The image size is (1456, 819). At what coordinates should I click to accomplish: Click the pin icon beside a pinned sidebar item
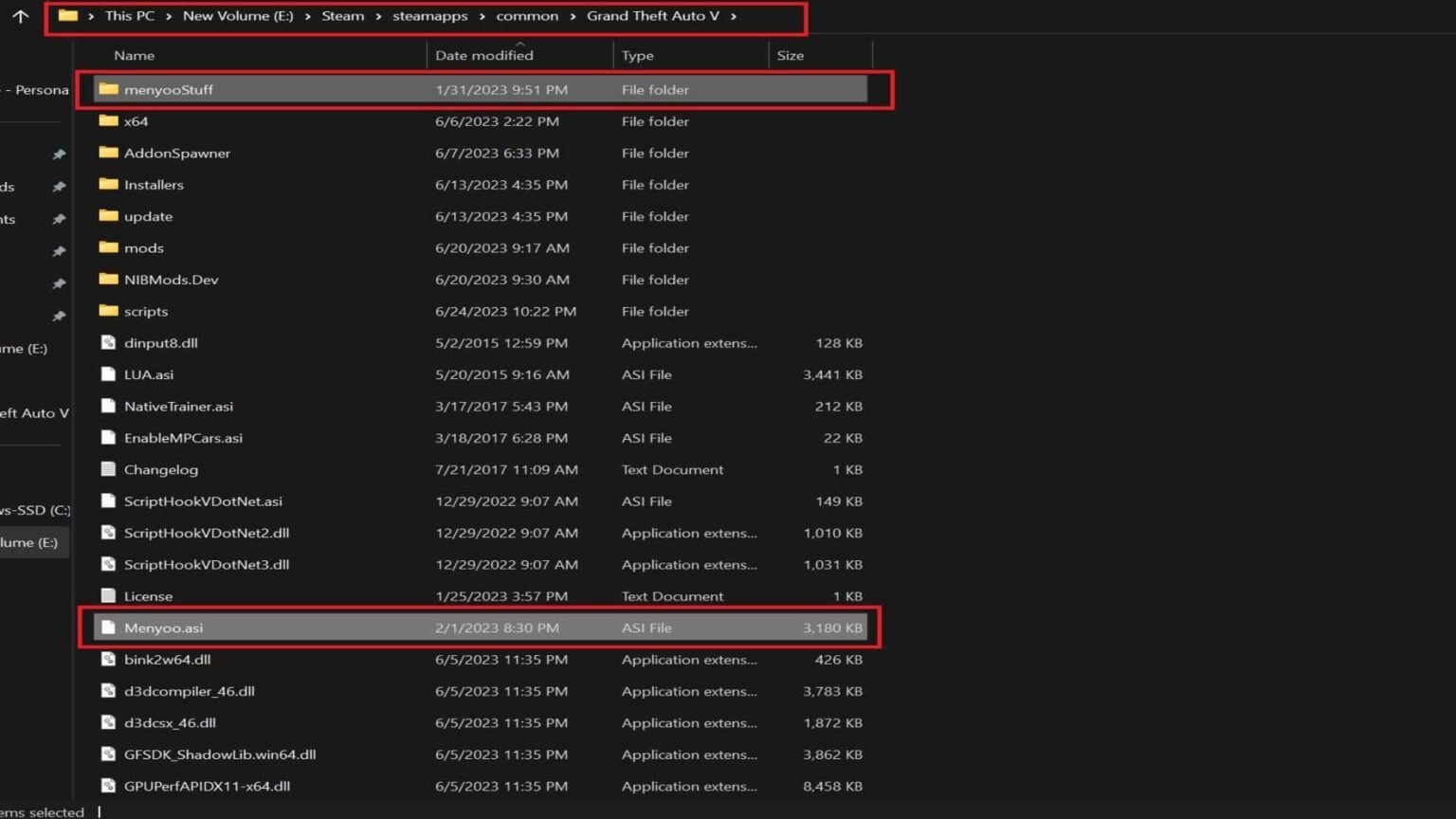pos(59,155)
